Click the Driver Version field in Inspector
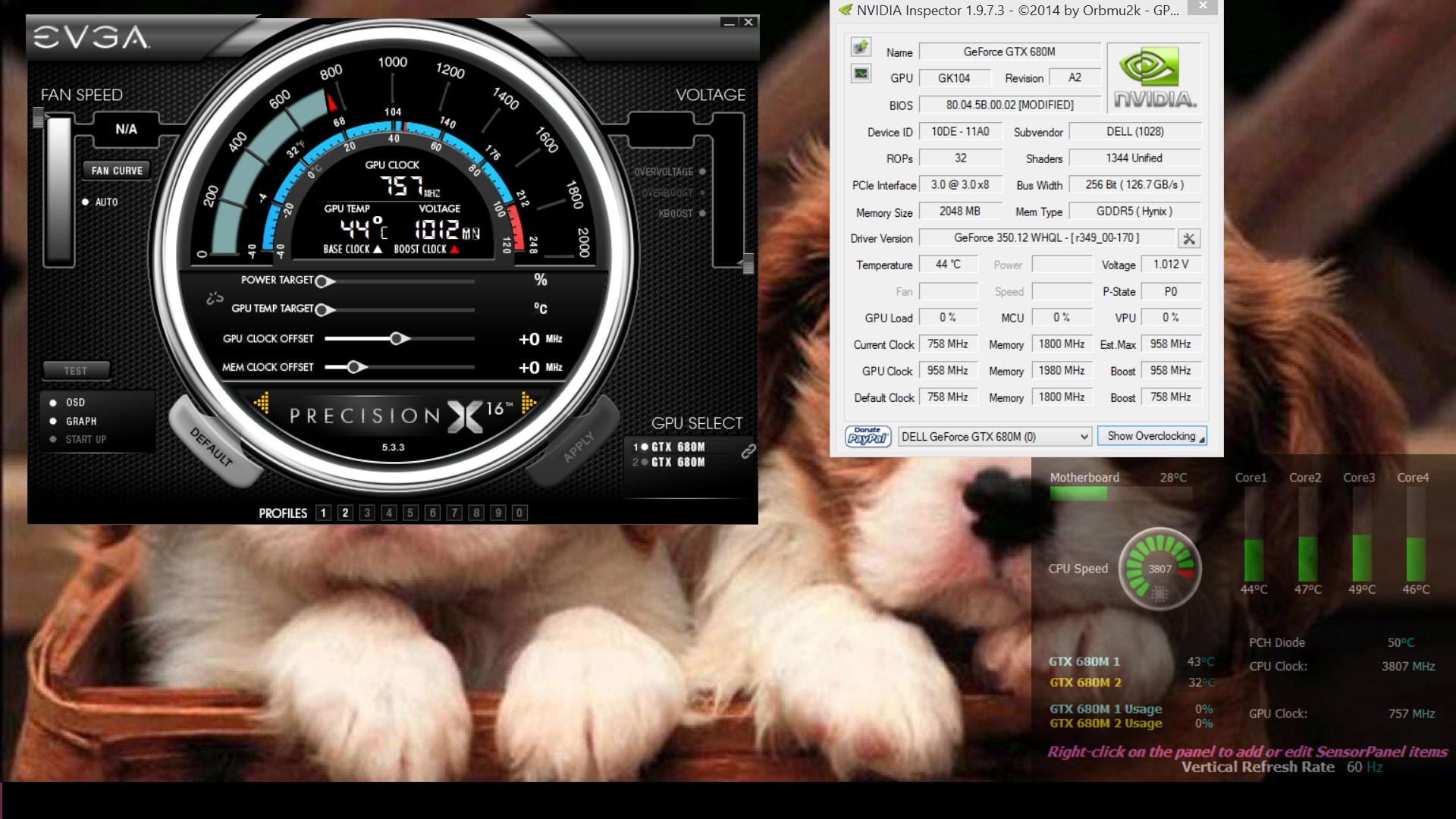The height and width of the screenshot is (819, 1456). pyautogui.click(x=1046, y=238)
